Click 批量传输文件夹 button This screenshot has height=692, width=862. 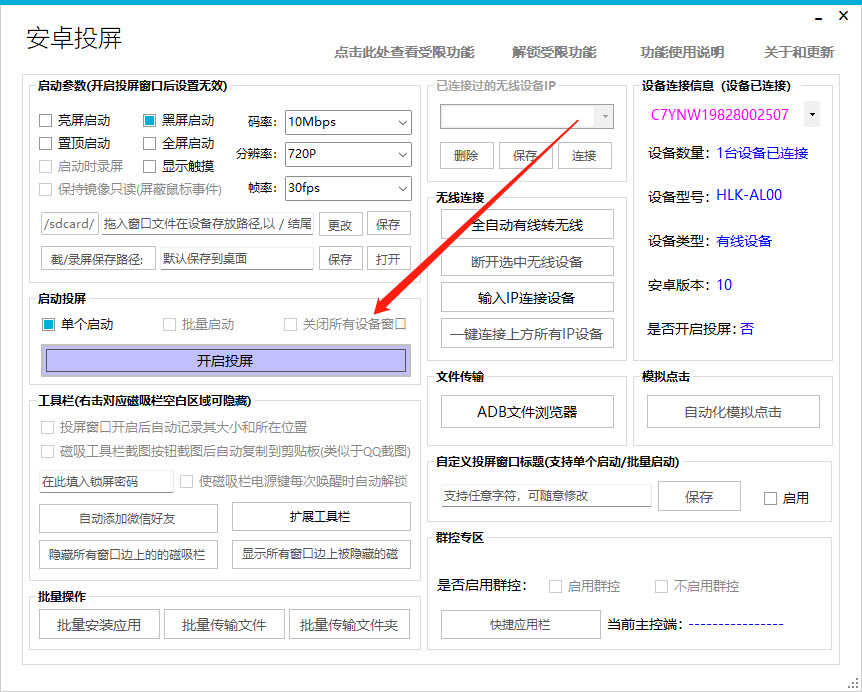[349, 624]
